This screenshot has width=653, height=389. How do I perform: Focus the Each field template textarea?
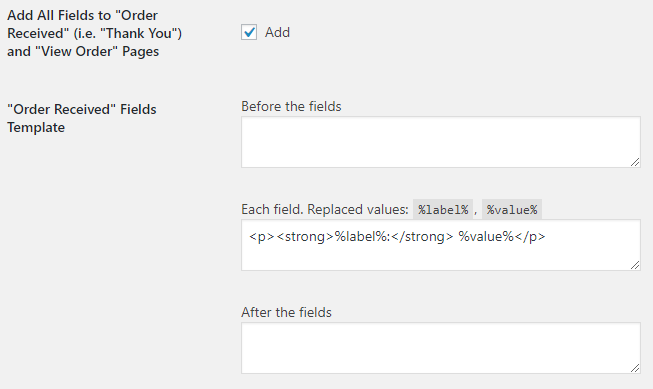tap(441, 245)
